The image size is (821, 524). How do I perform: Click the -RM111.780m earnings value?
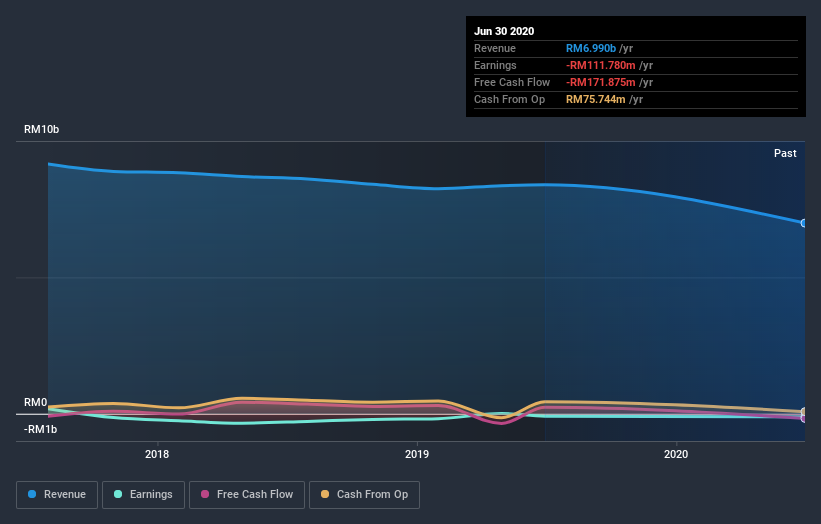click(x=601, y=65)
